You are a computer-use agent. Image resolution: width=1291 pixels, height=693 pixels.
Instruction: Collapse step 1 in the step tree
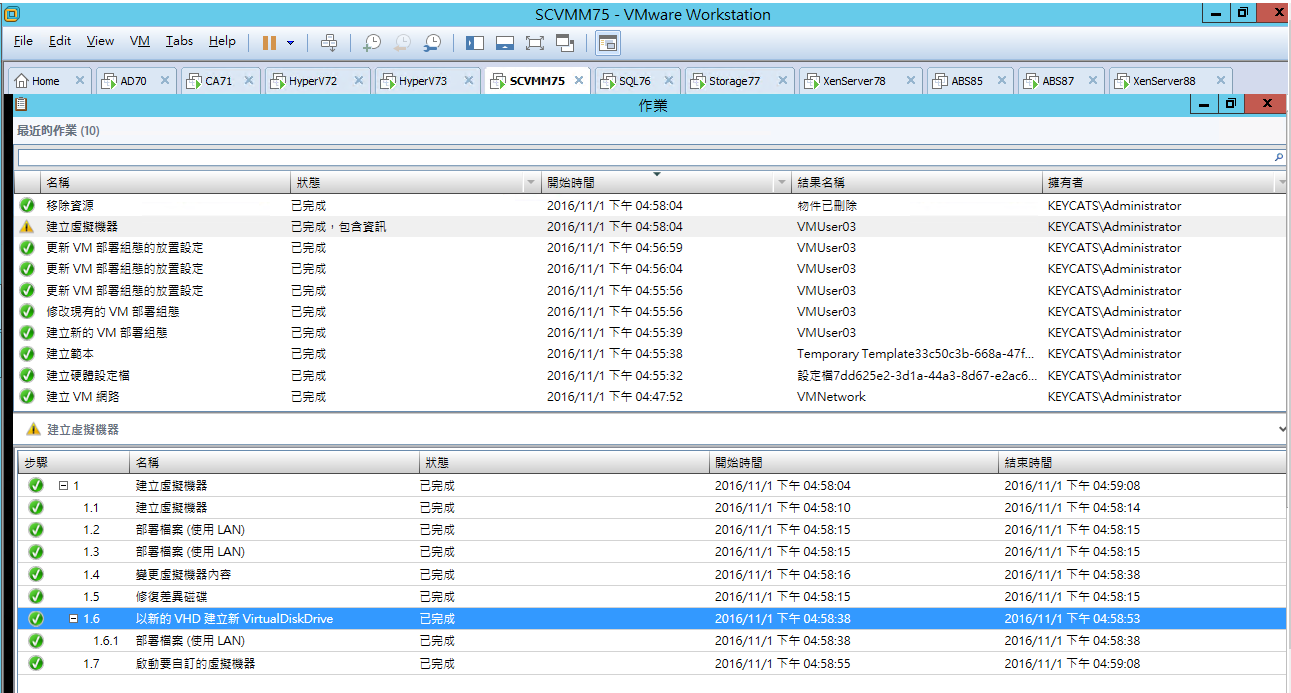click(62, 486)
